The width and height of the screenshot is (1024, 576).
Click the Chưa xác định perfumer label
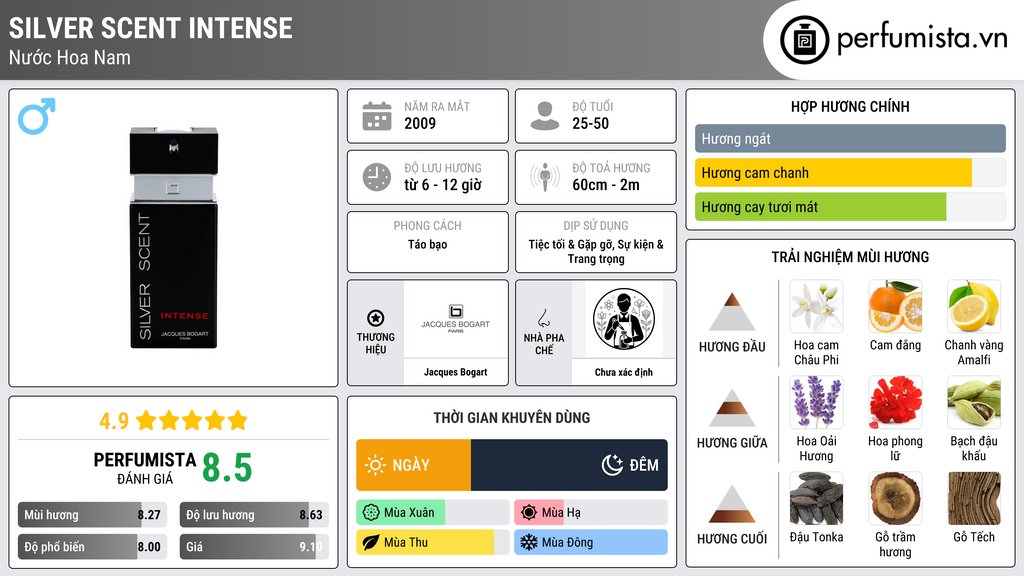click(624, 372)
